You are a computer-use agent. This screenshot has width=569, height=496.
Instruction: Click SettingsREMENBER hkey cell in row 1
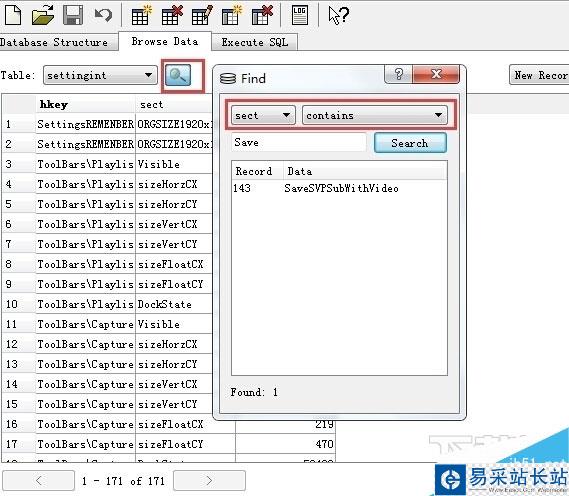85,124
